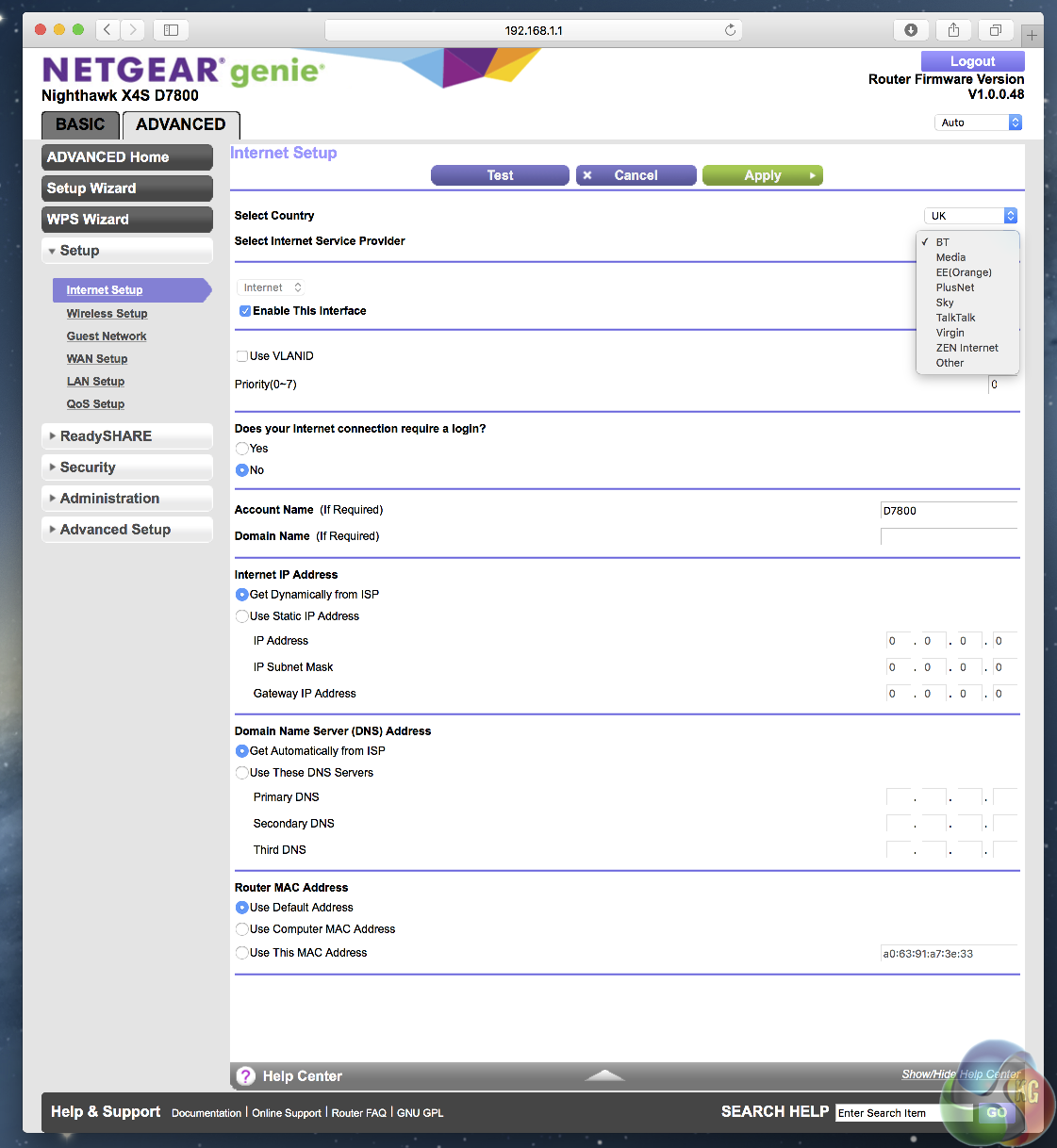
Task: Select Use Default Address for MAC
Action: (242, 908)
